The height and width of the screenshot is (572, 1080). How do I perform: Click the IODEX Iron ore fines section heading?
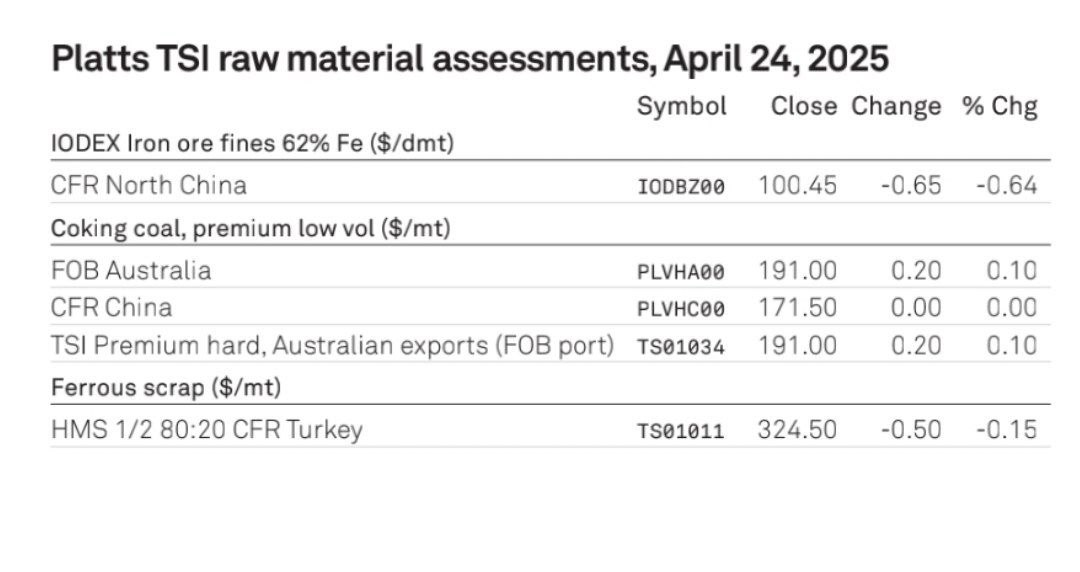(x=252, y=143)
